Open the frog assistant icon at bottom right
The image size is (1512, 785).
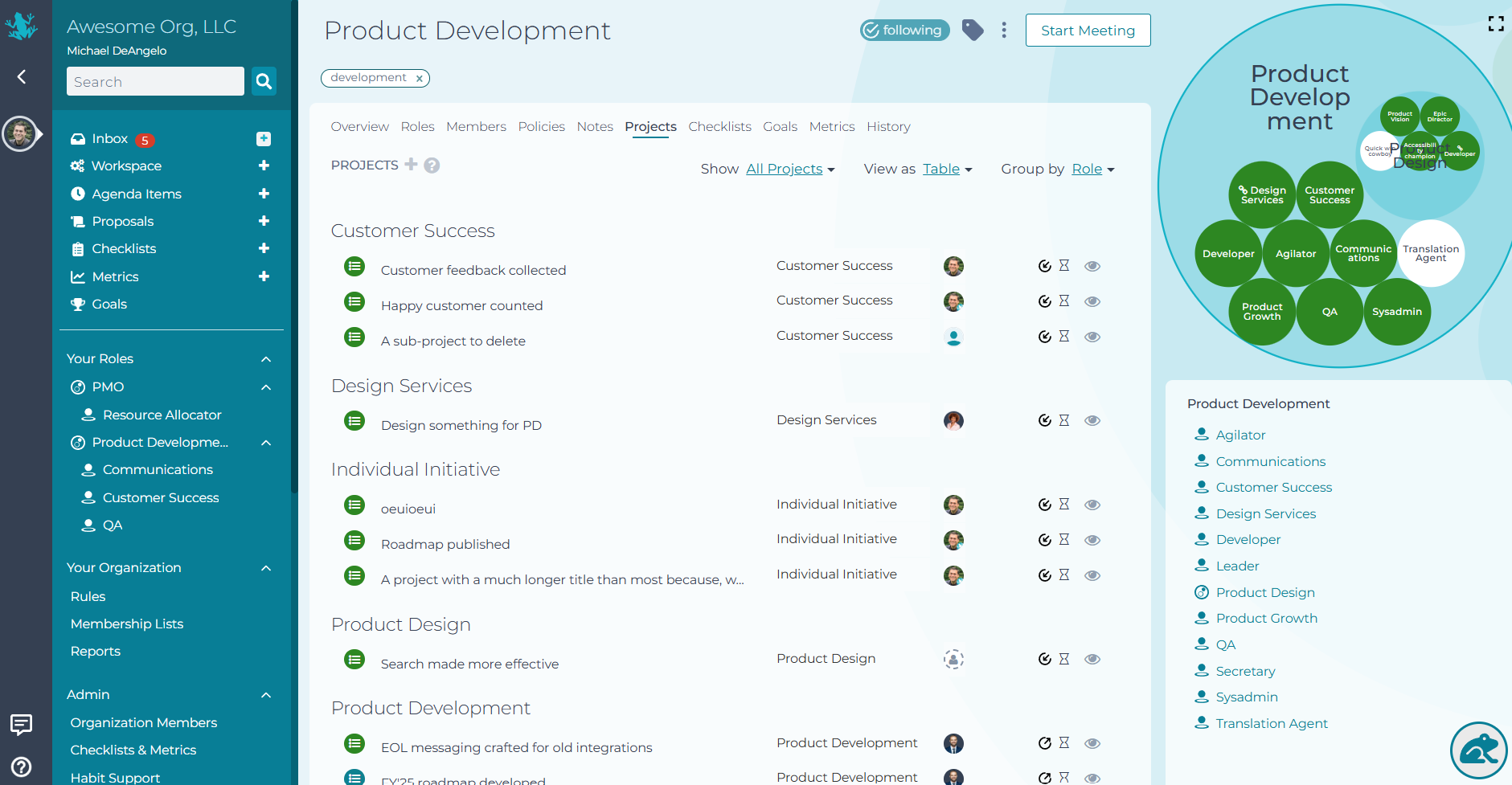click(x=1479, y=750)
